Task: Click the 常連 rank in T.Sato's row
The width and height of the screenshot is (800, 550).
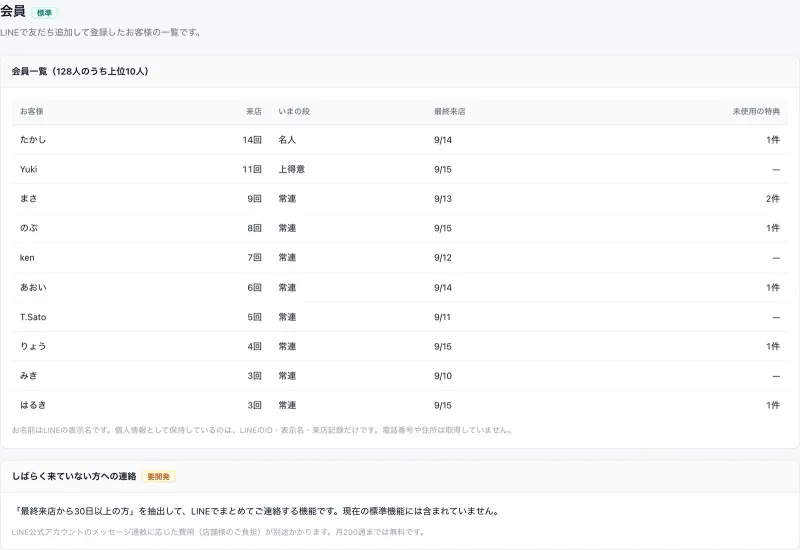Action: click(287, 317)
